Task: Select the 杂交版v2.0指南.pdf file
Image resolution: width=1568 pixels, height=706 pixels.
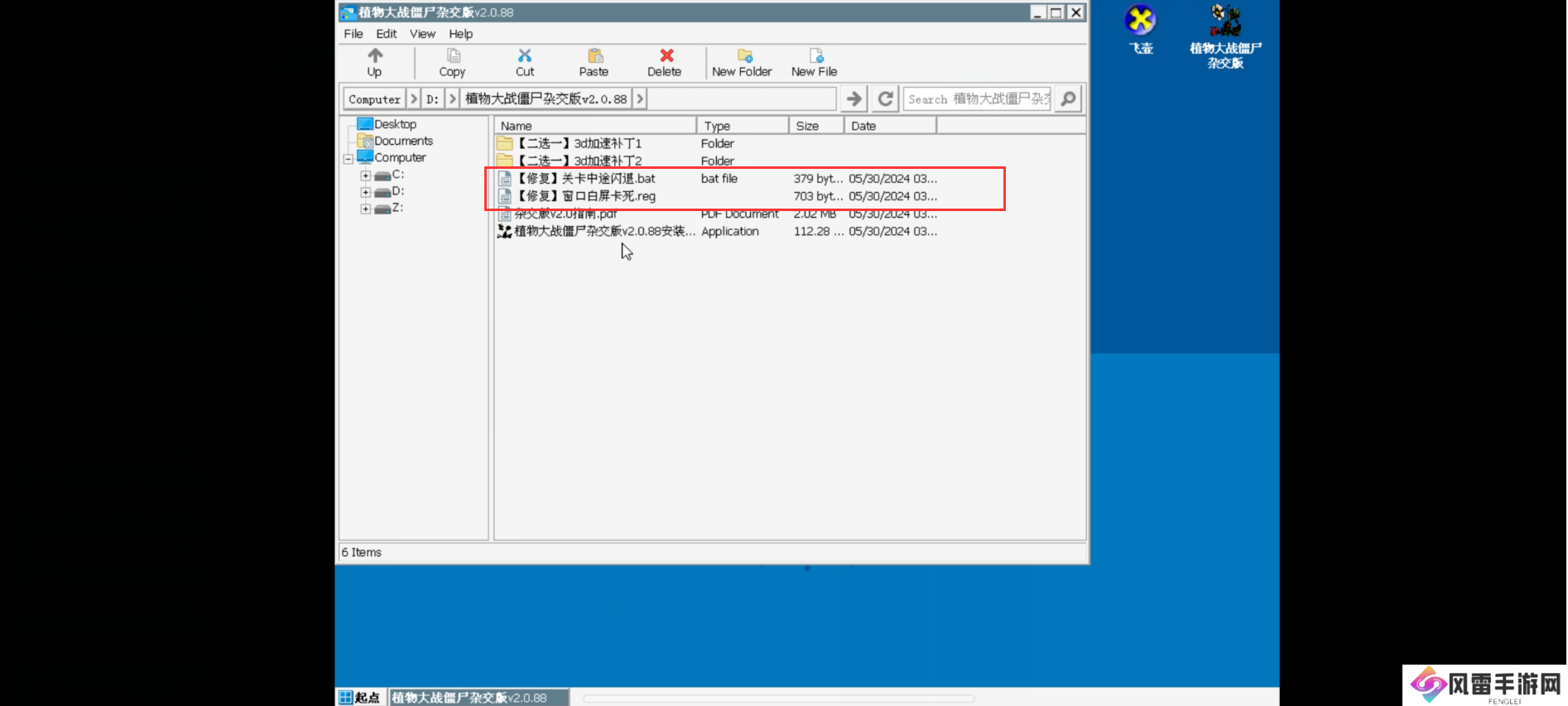Action: [x=566, y=214]
